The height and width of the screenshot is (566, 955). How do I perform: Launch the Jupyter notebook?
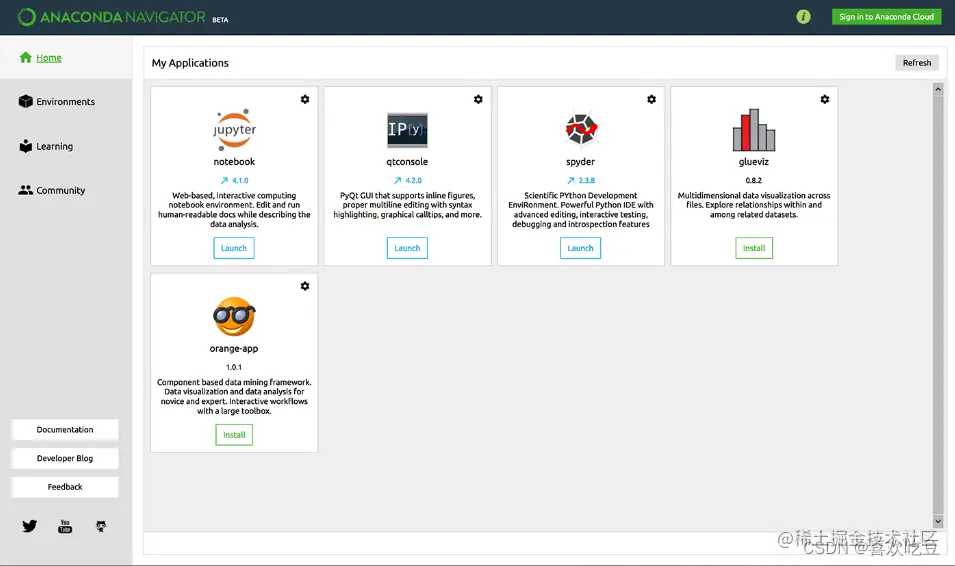pos(234,248)
